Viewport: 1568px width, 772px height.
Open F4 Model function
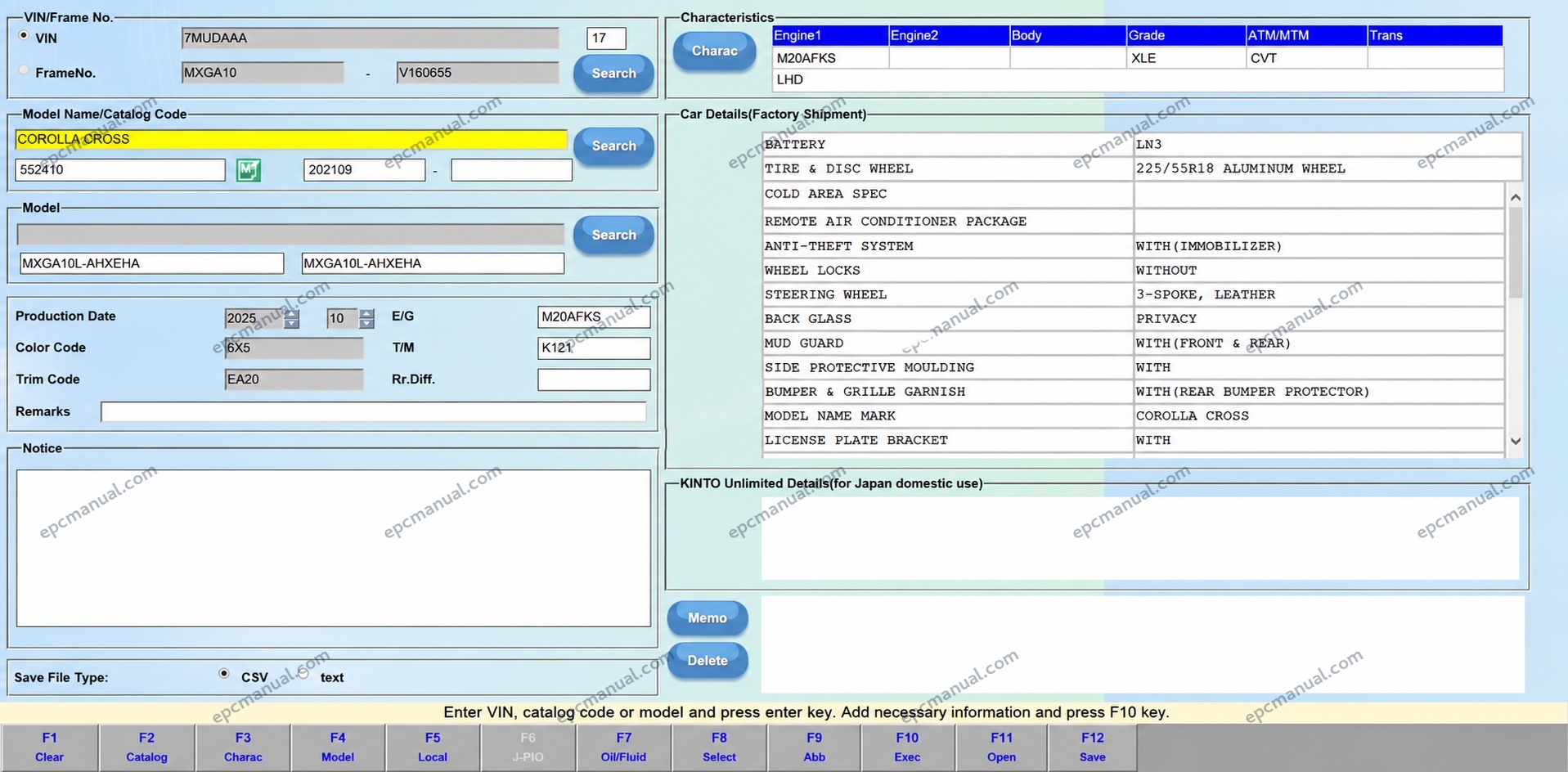[338, 747]
